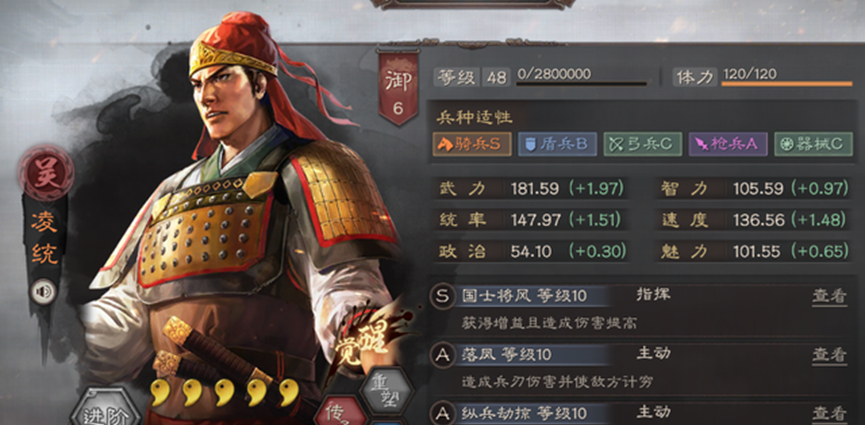Image resolution: width=865 pixels, height=425 pixels.
Task: View details of 国士将风 skill
Action: tap(829, 296)
